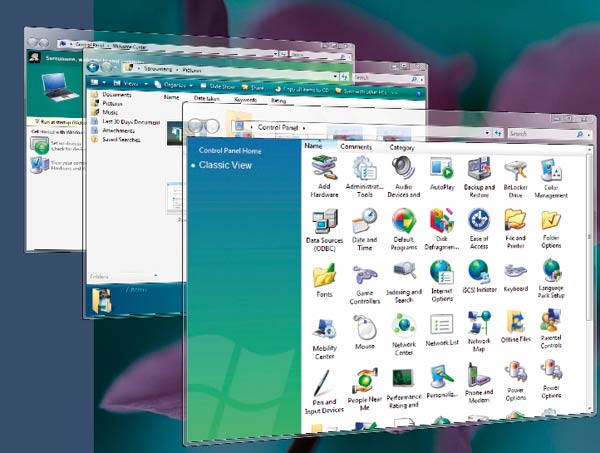Expand the Folders pane in Pictures window

[156, 275]
